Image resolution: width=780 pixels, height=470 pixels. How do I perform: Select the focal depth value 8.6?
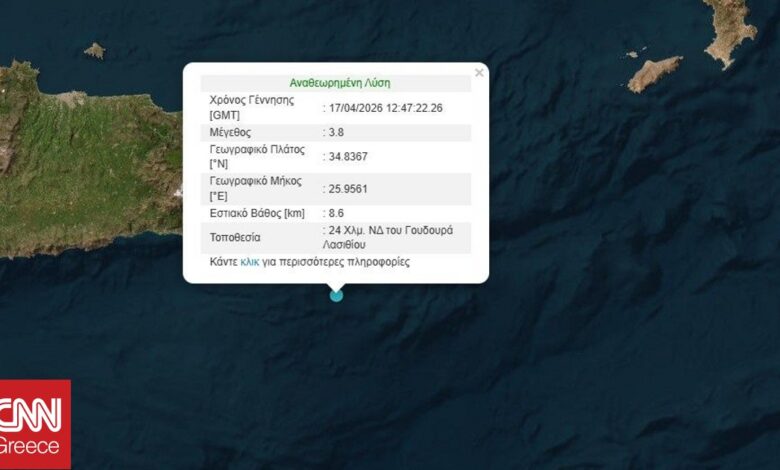(x=336, y=213)
